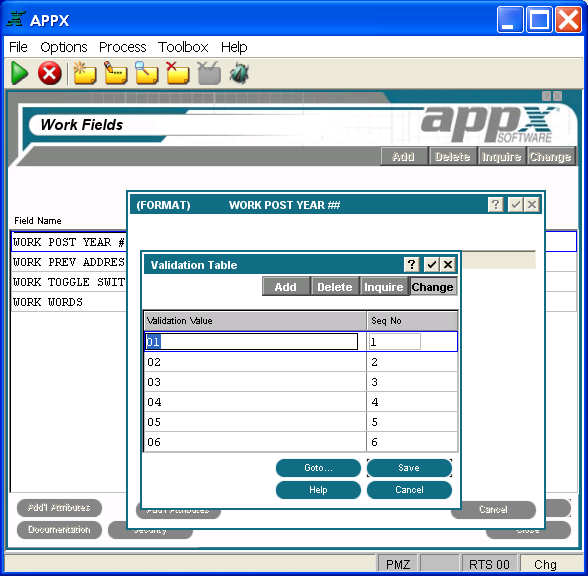This screenshot has width=588, height=576.
Task: Click the Save button
Action: [409, 468]
